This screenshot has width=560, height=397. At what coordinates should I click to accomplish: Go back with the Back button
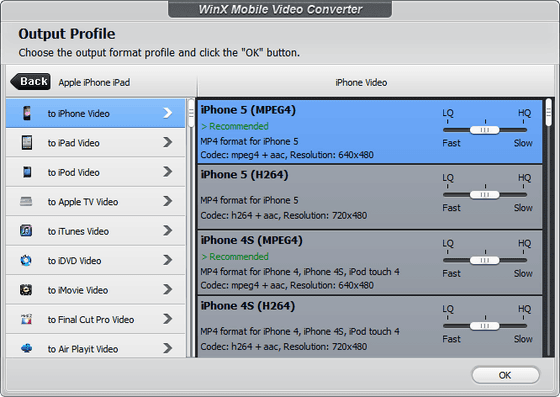pos(30,82)
